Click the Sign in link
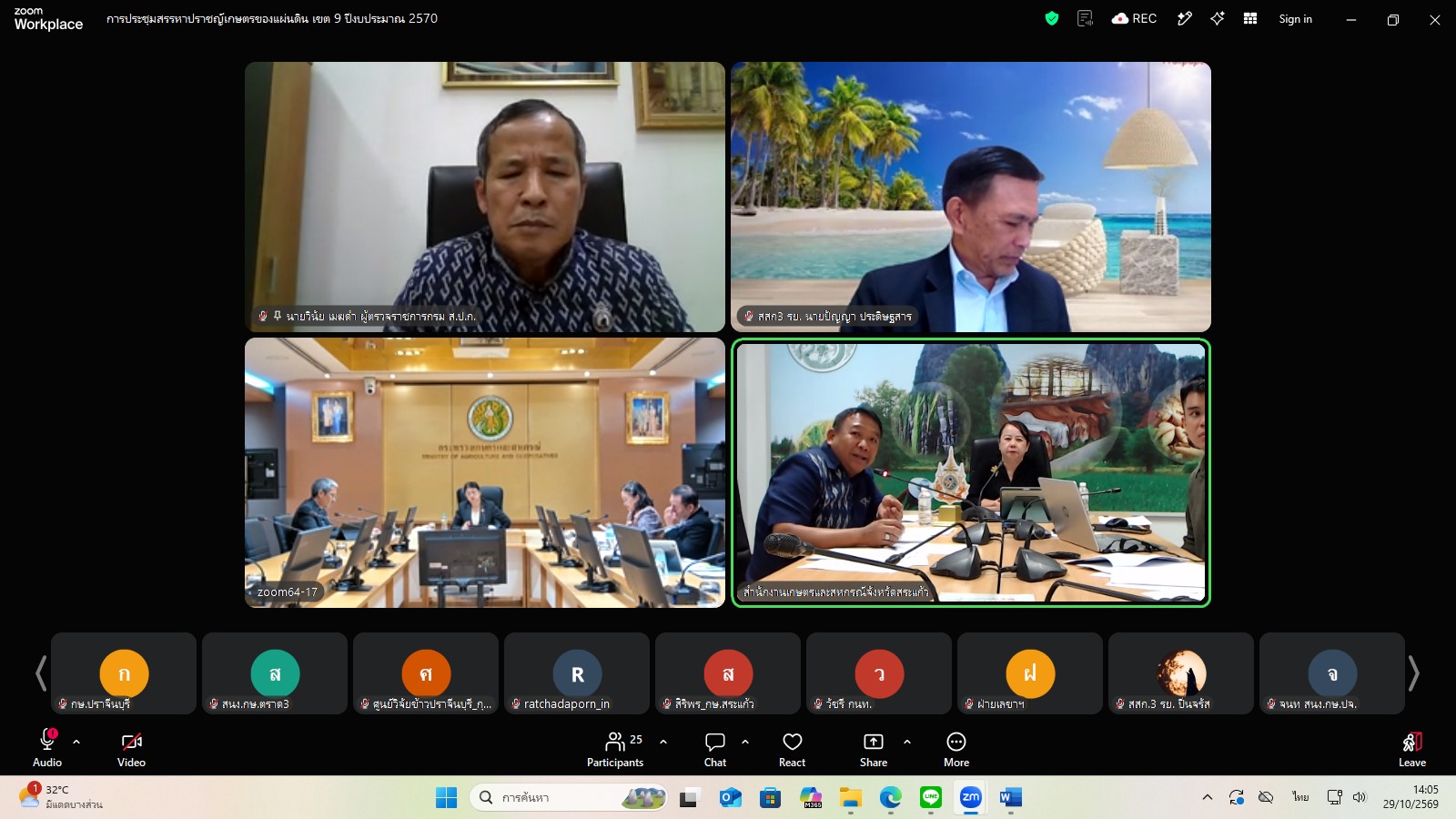The image size is (1456, 819). click(1295, 19)
